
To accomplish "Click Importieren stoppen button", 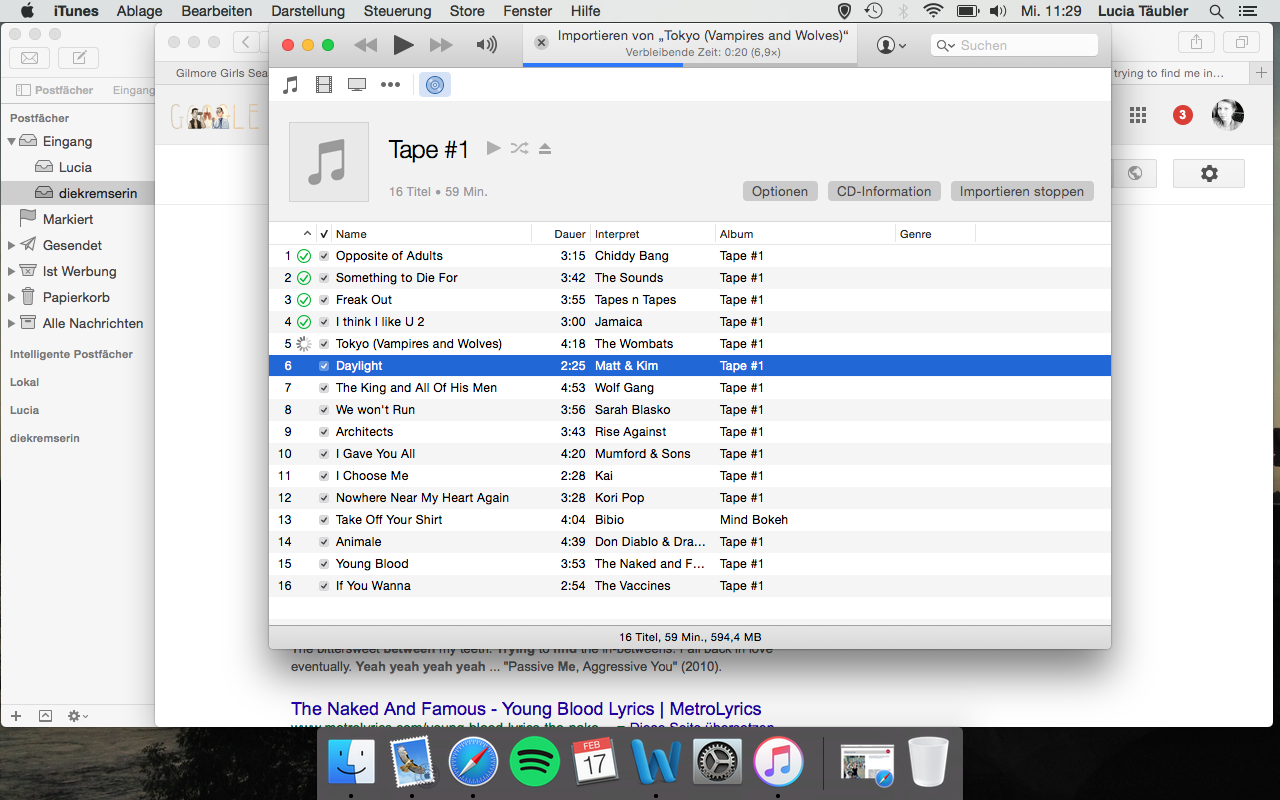I will (1022, 191).
